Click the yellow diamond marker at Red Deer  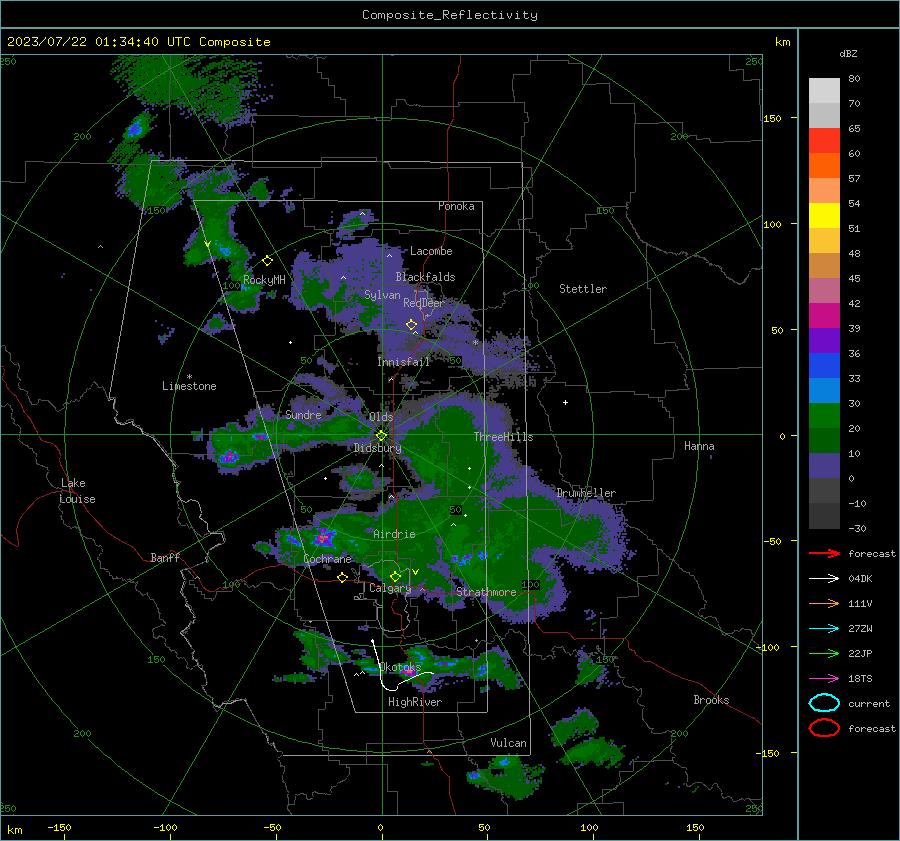[x=411, y=325]
